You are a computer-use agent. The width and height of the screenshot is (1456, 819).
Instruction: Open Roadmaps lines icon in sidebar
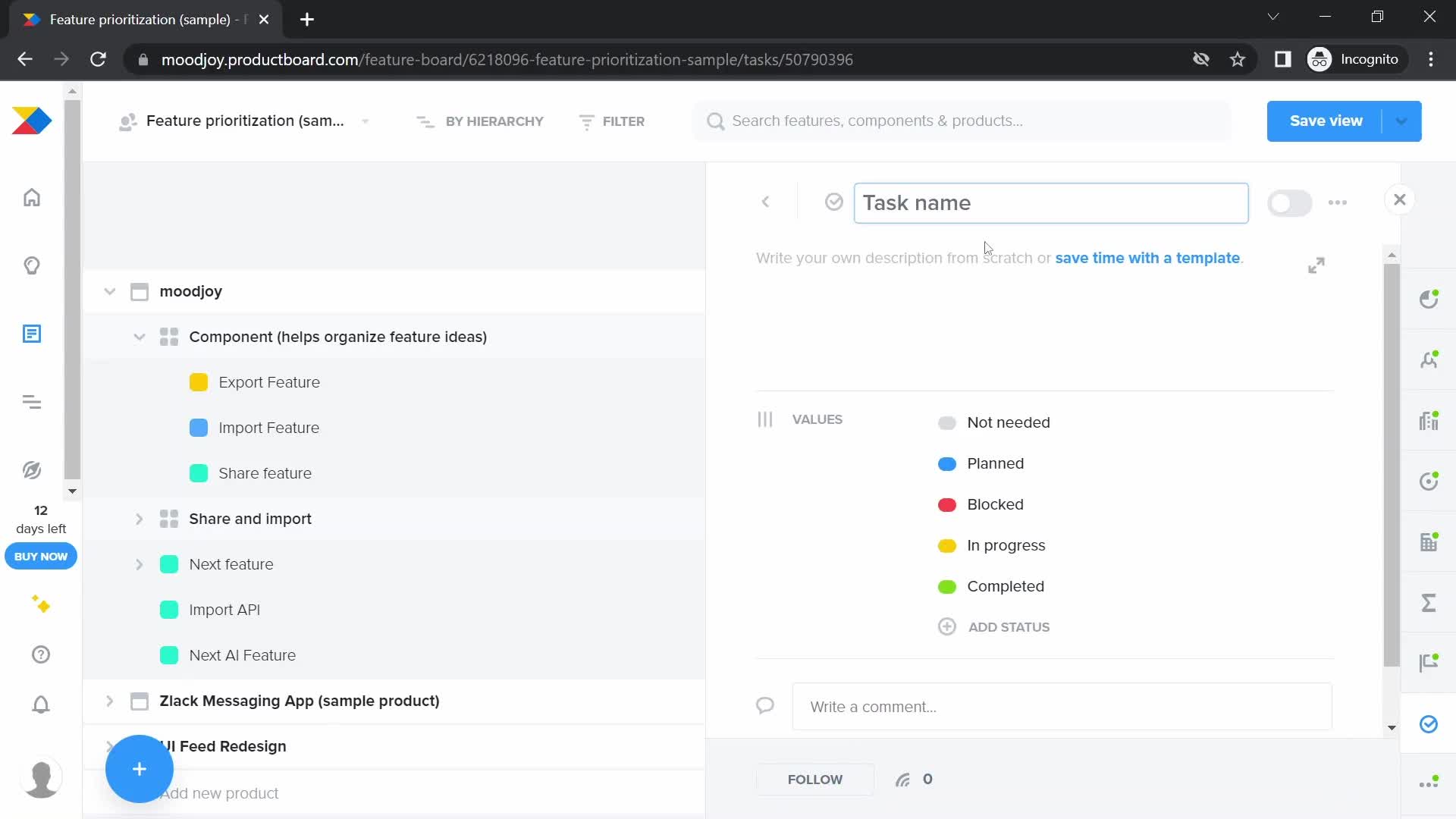tap(32, 402)
